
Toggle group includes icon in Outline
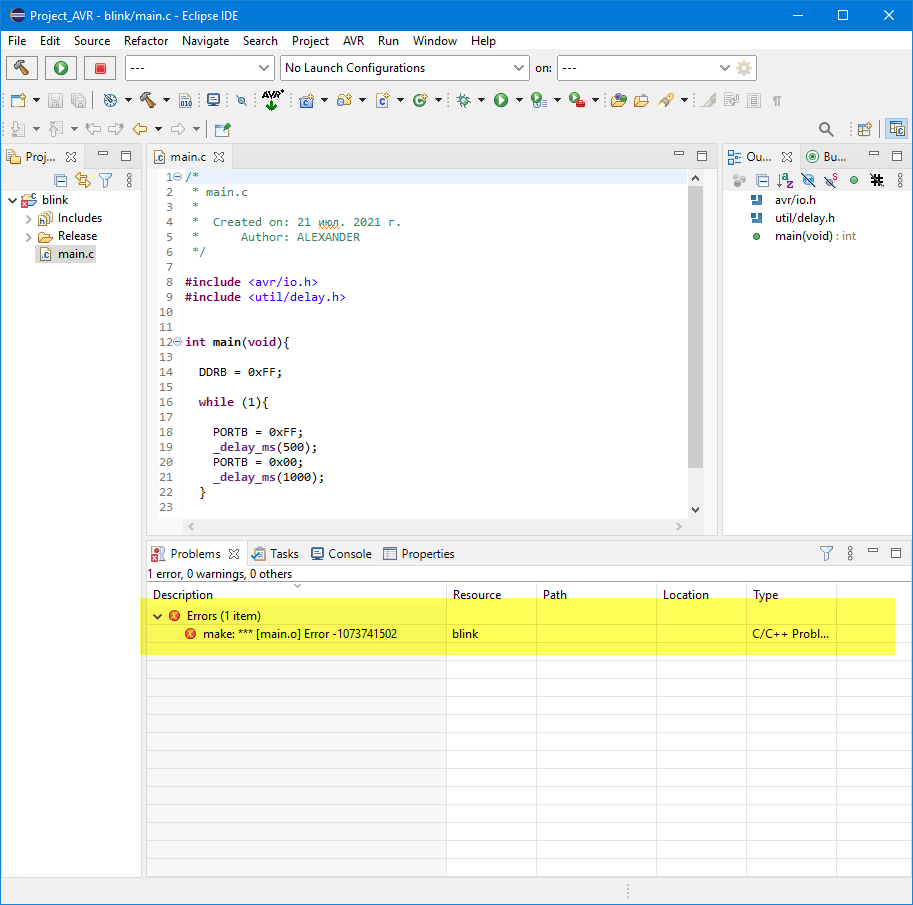[739, 181]
